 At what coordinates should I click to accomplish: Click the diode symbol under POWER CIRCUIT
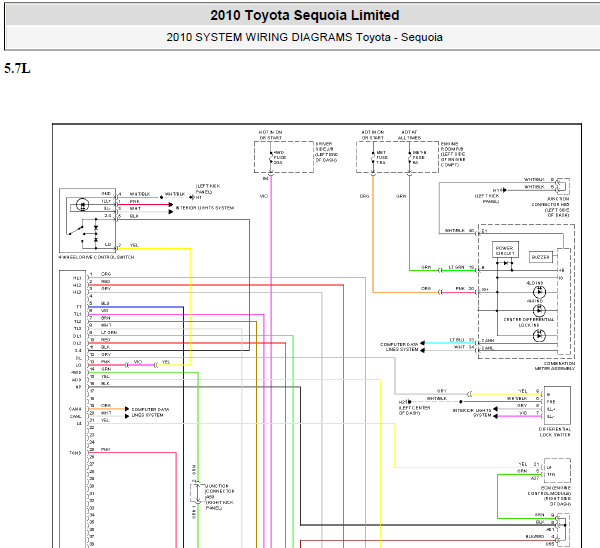[506, 263]
